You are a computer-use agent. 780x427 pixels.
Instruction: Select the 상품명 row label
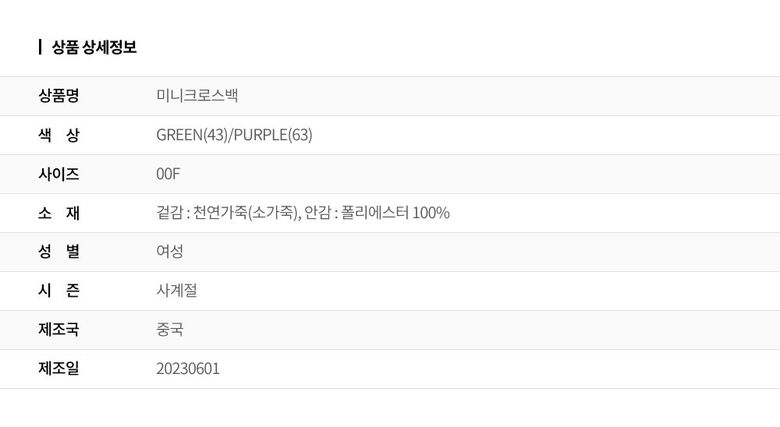(x=59, y=96)
